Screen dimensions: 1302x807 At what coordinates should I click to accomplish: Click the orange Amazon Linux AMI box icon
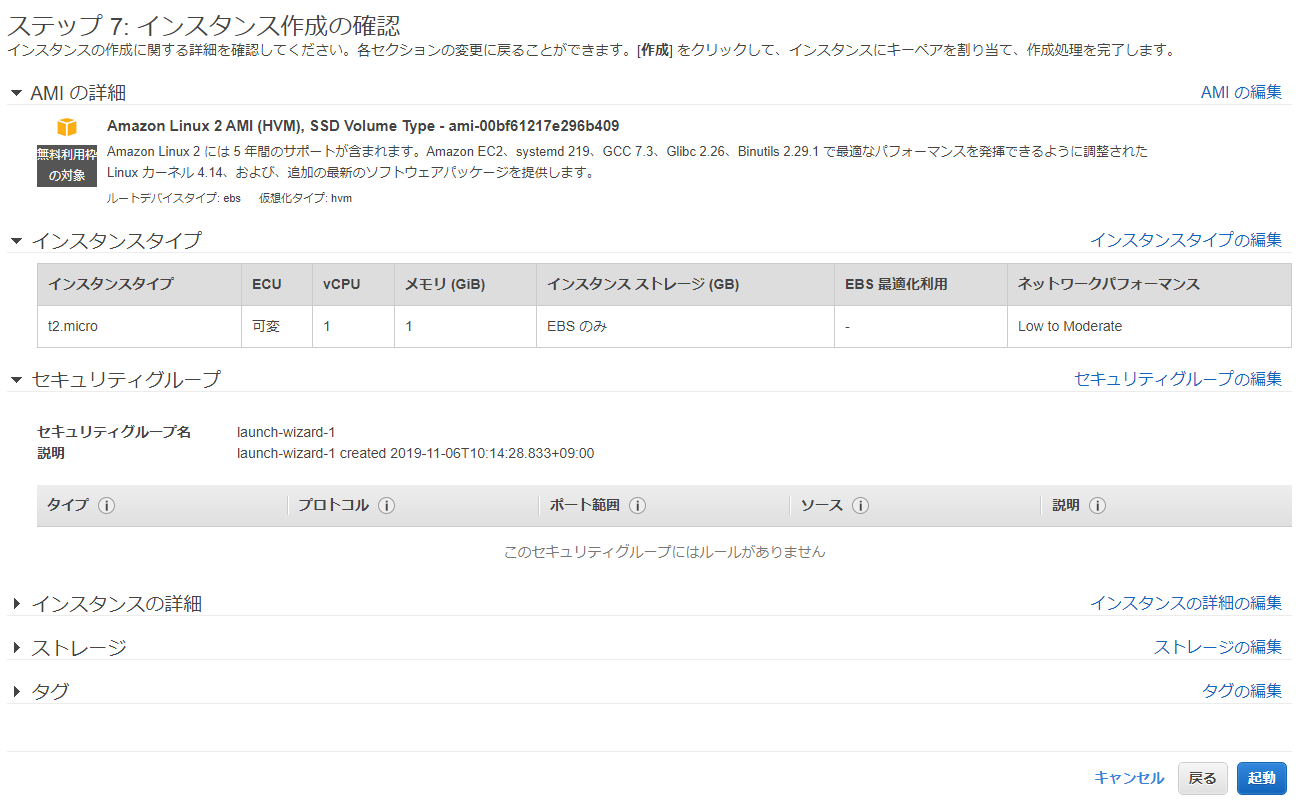66,127
